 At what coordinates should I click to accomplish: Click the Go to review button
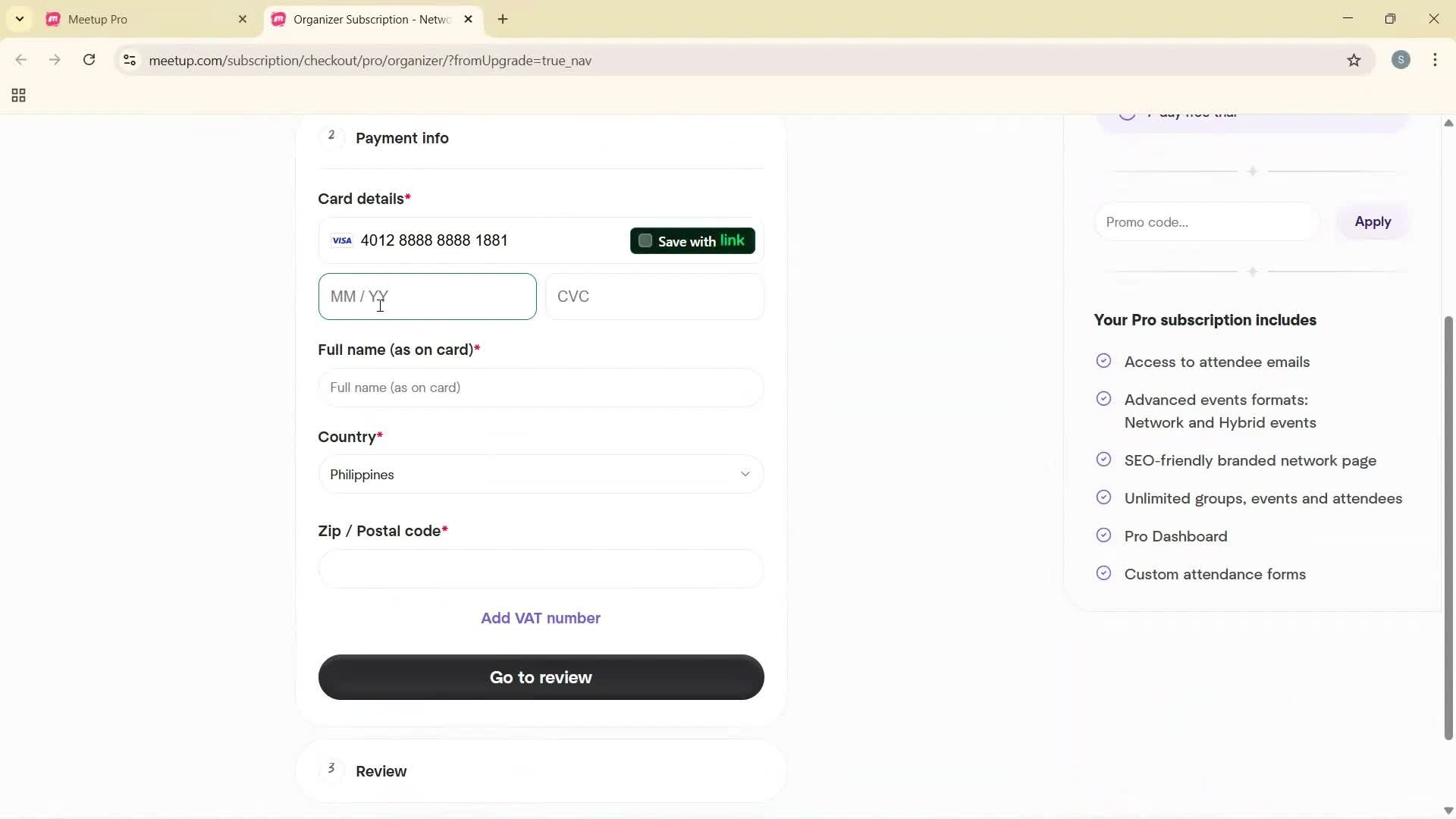point(539,677)
